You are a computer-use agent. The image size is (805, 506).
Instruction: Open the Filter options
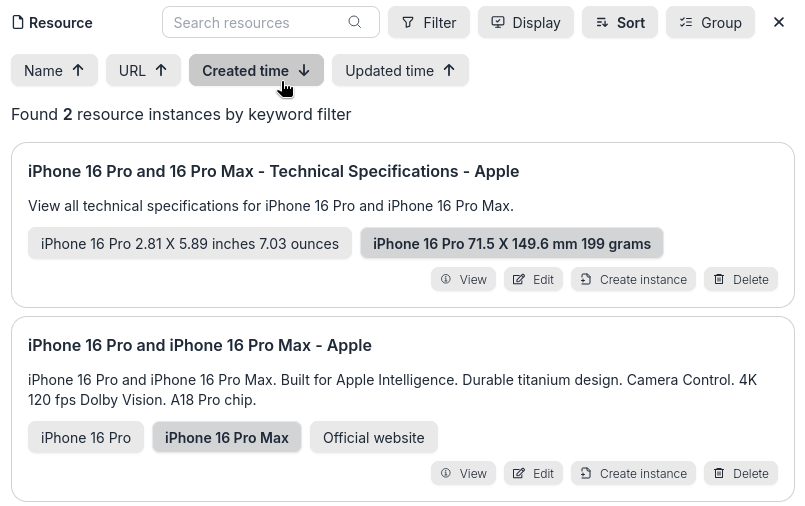pos(428,22)
